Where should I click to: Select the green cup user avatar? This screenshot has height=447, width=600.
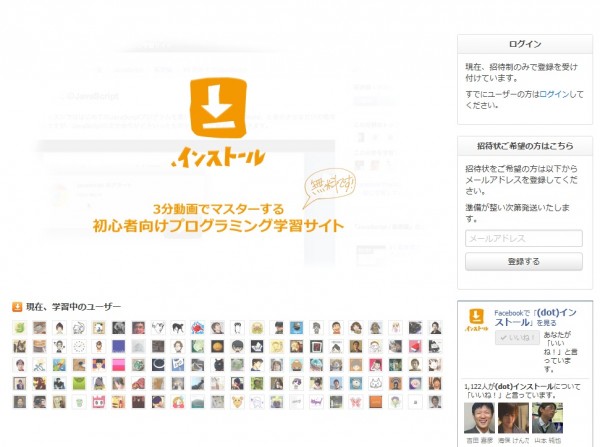click(79, 402)
